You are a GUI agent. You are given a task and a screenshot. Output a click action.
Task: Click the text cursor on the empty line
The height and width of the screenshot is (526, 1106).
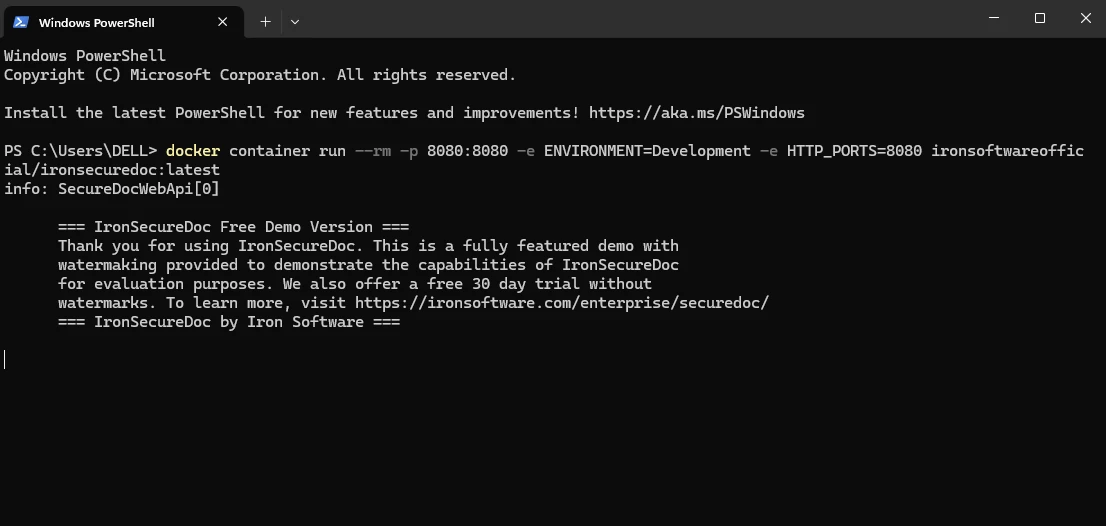click(5, 359)
